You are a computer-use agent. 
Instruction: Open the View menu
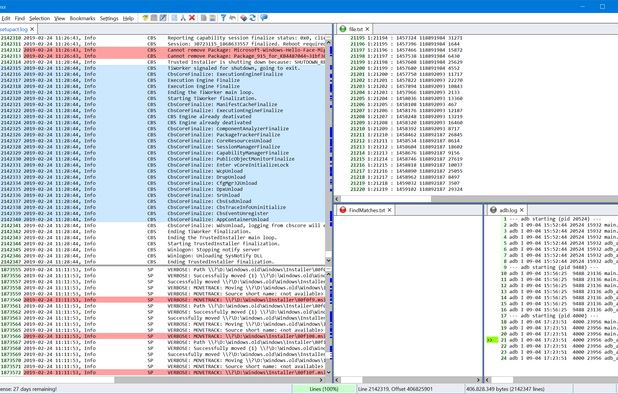(60, 18)
